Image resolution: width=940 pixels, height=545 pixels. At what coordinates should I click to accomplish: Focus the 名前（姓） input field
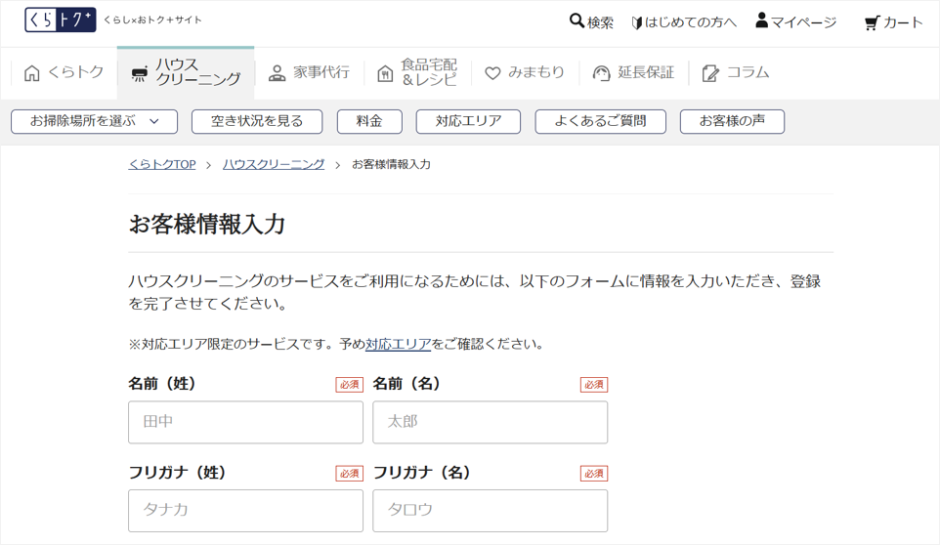(245, 422)
